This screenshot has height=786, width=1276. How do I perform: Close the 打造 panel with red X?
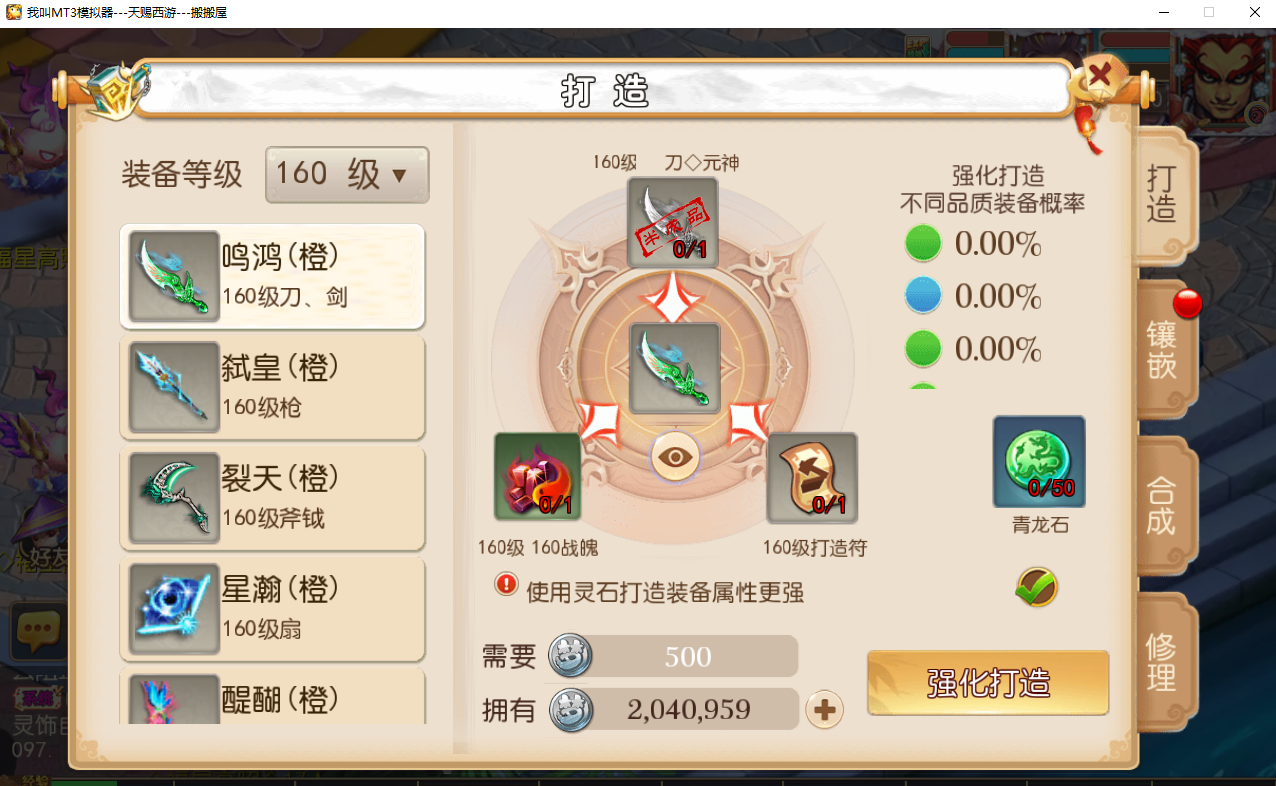[1100, 75]
